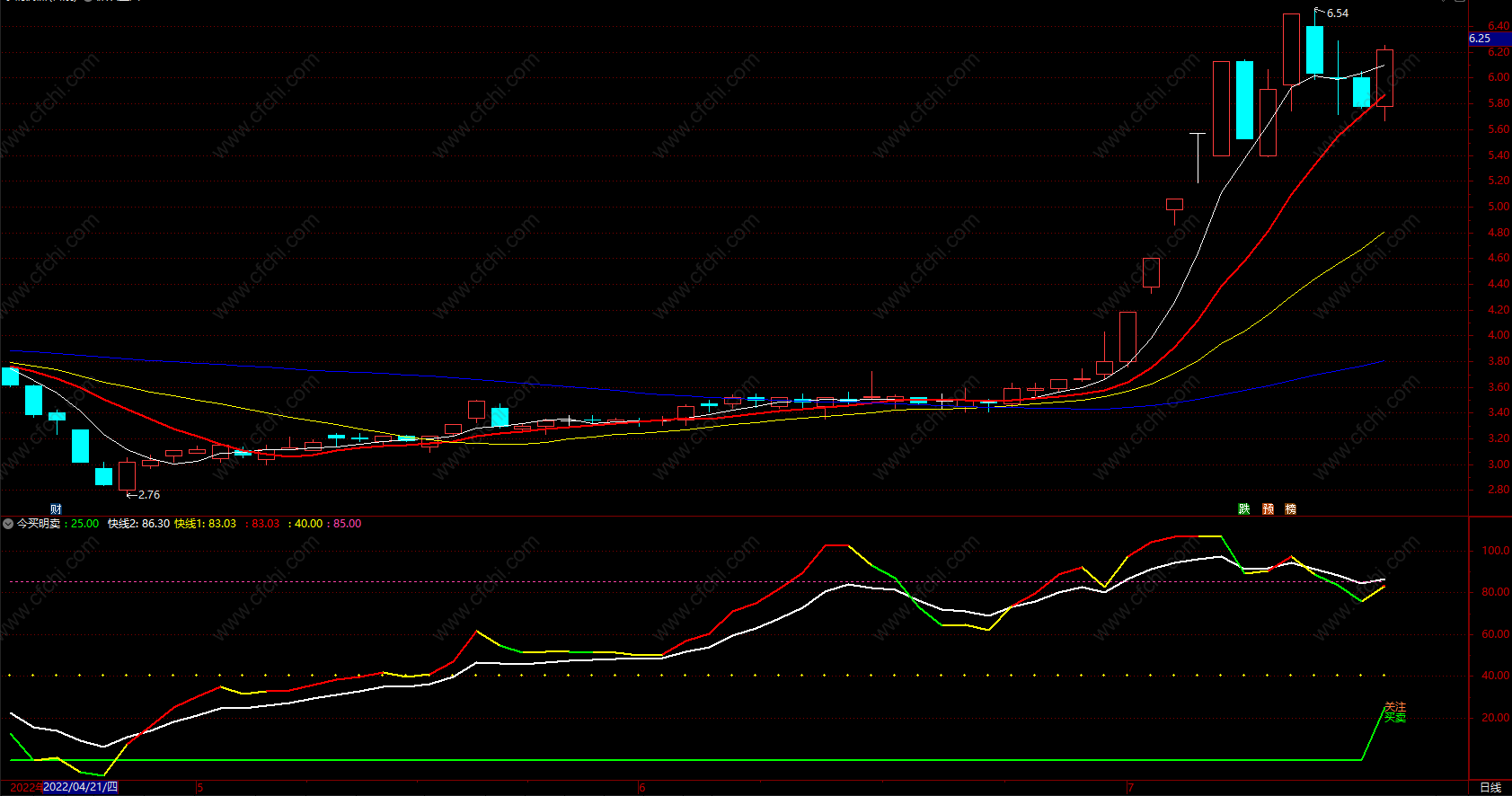Click the 100.0 indicator axis label
The height and width of the screenshot is (796, 1512).
[1495, 551]
